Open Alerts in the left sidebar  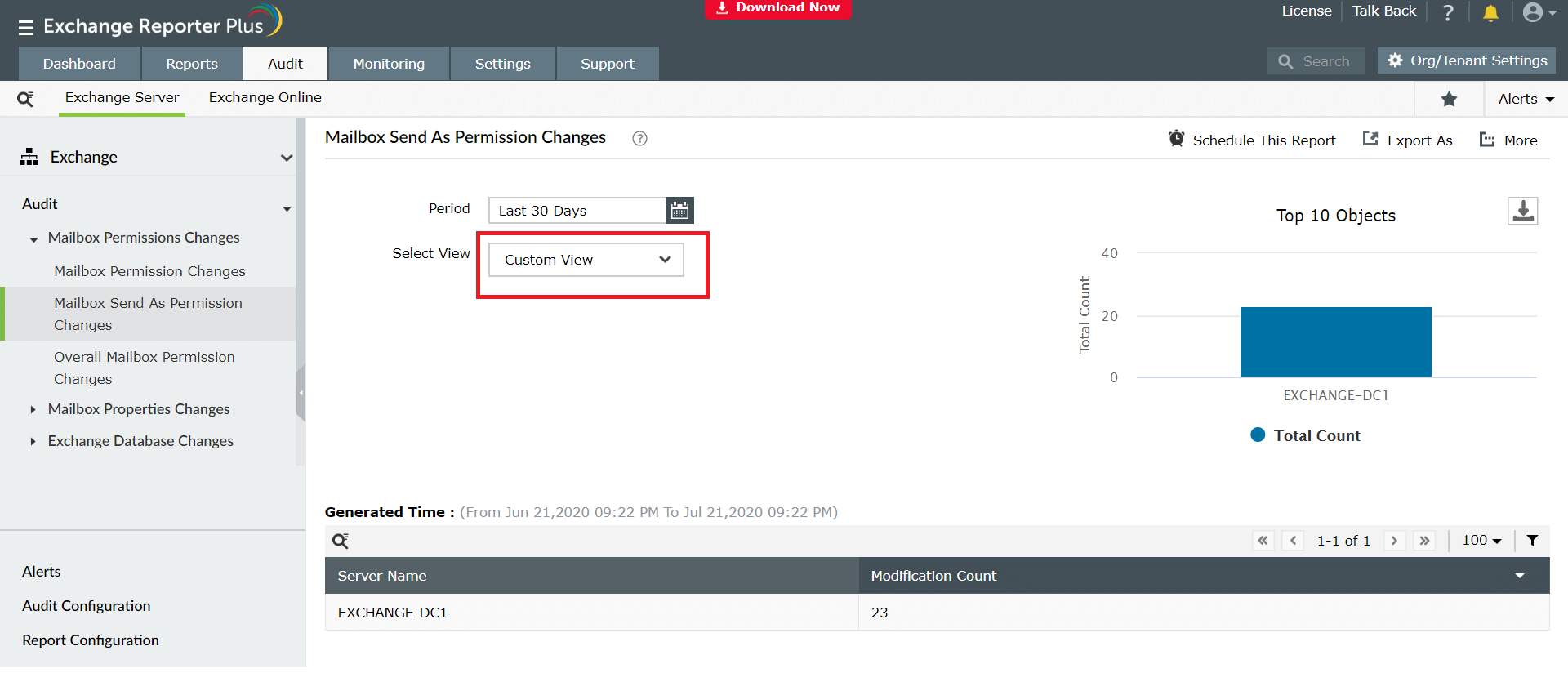pyautogui.click(x=42, y=572)
